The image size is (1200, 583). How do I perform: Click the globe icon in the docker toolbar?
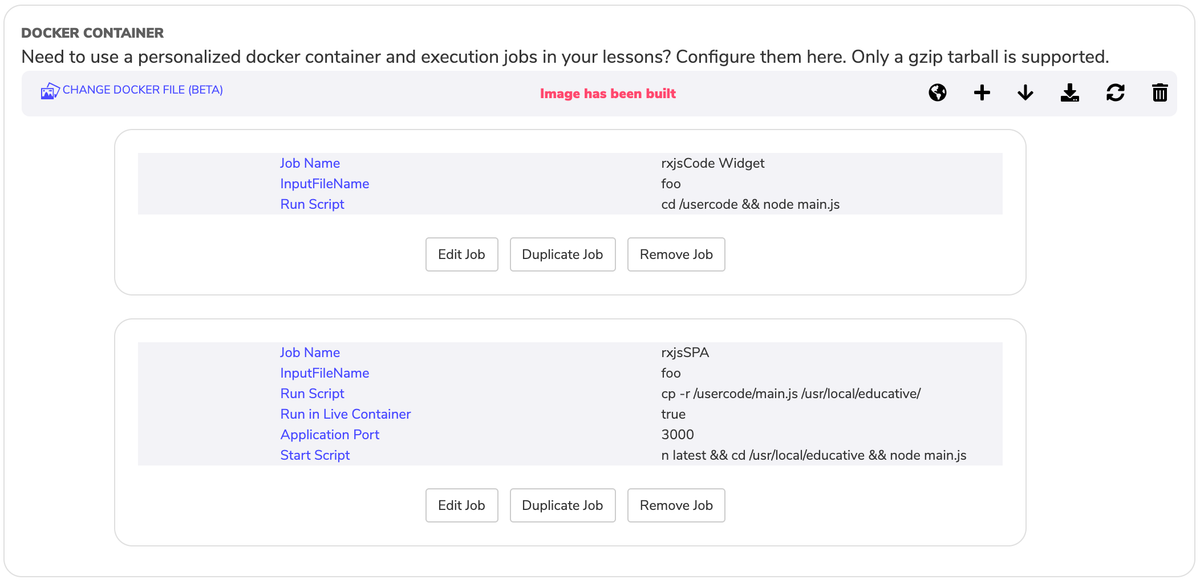(x=938, y=93)
